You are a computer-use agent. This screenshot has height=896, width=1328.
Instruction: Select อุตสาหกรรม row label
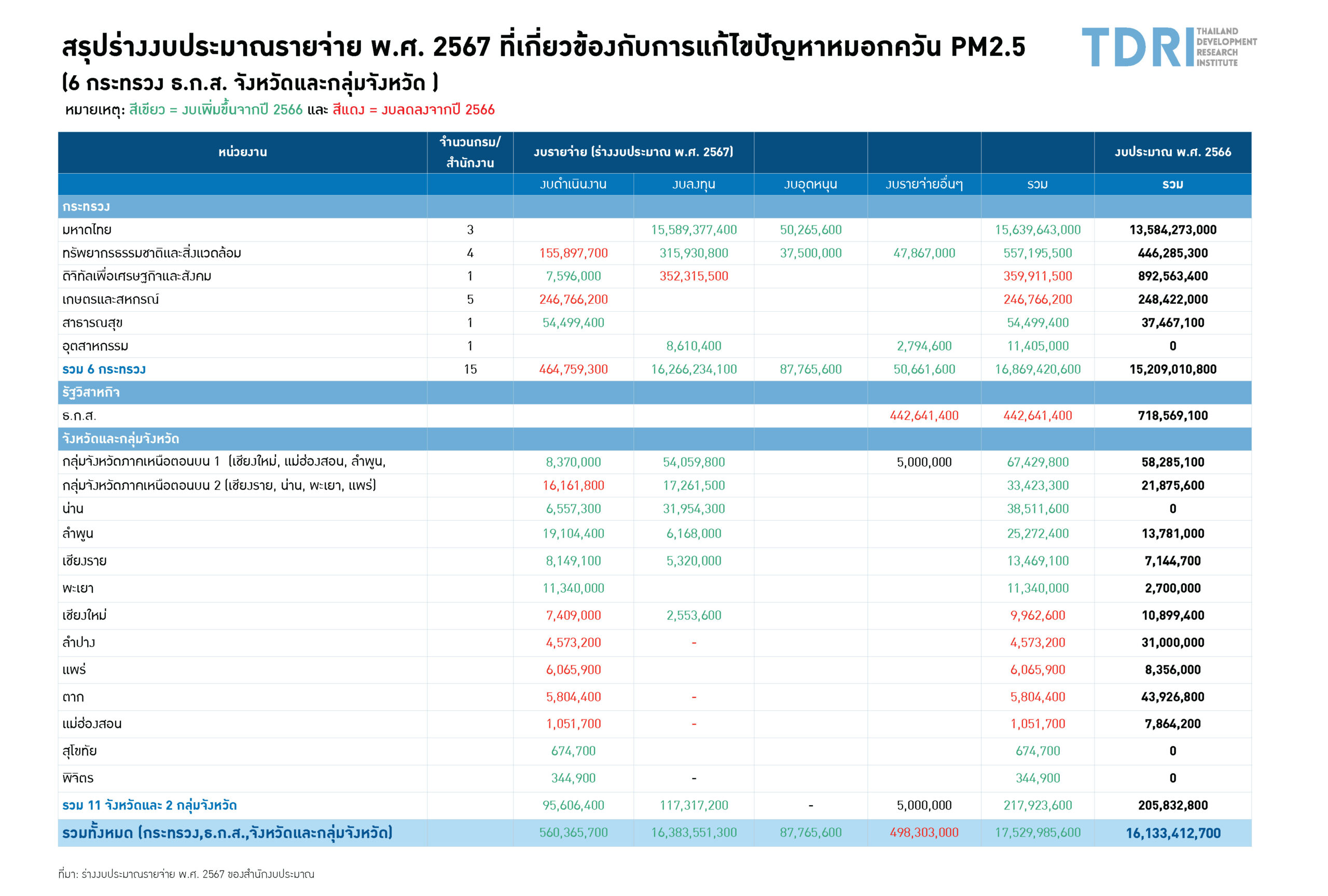tap(95, 346)
